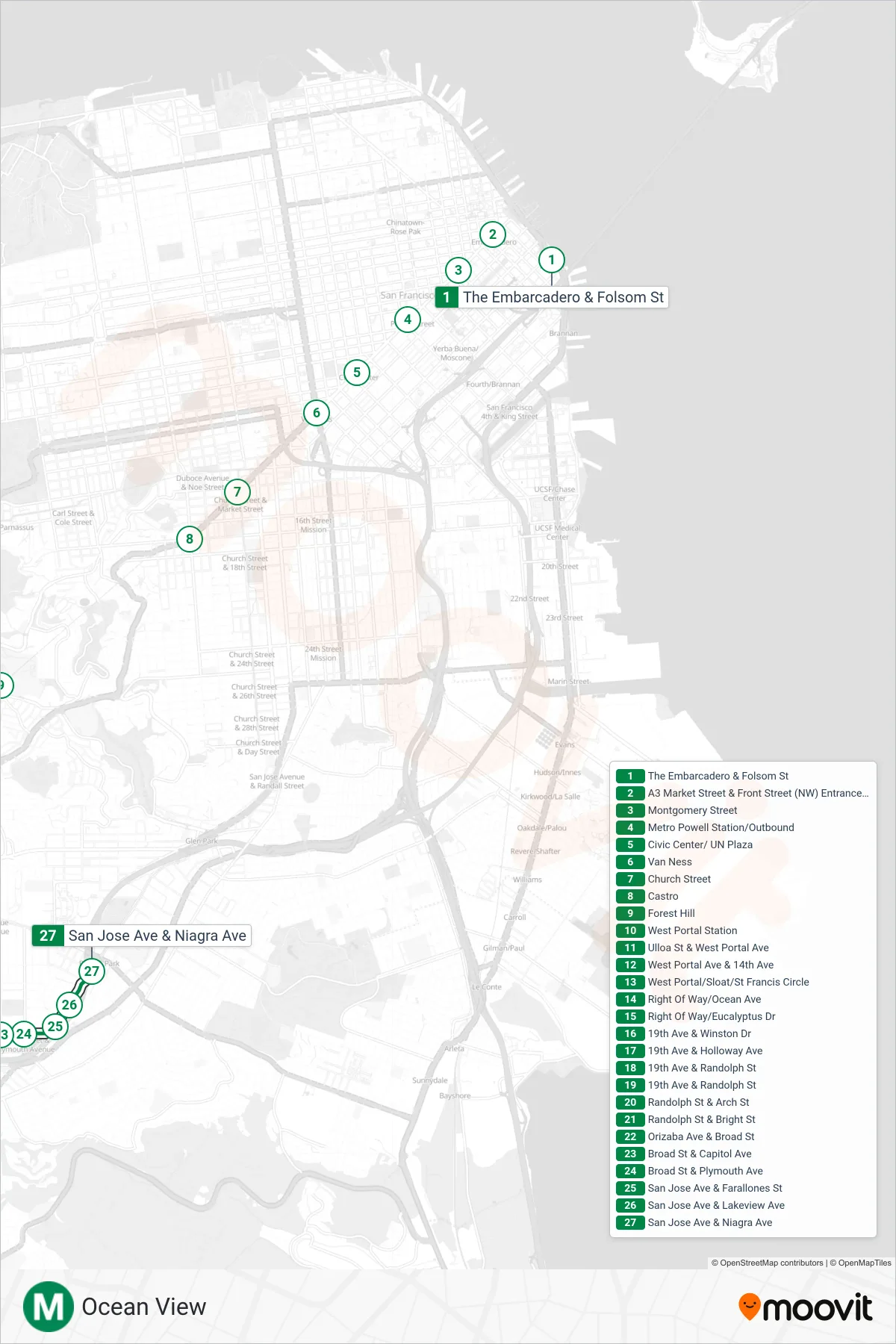Click the 16th Street Mission map label

point(314,525)
